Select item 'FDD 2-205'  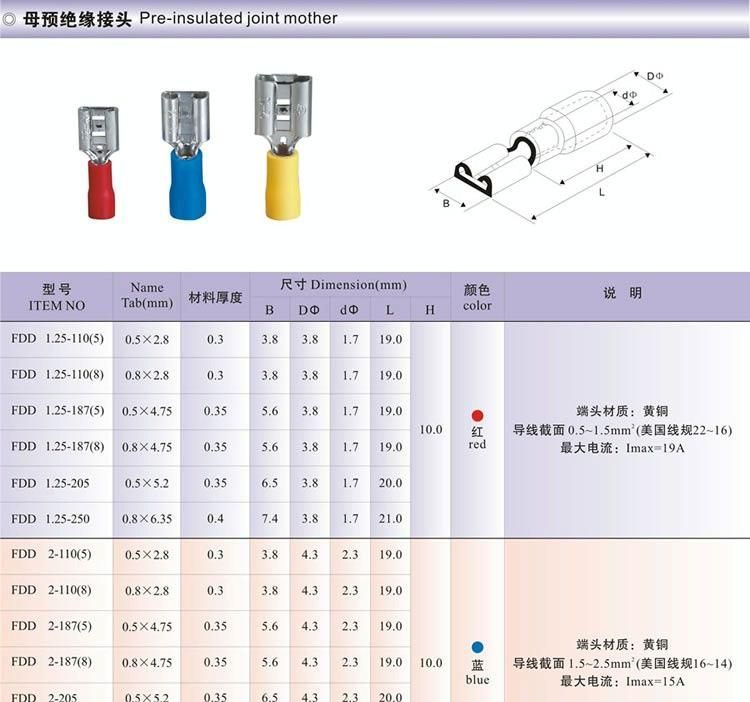44,697
